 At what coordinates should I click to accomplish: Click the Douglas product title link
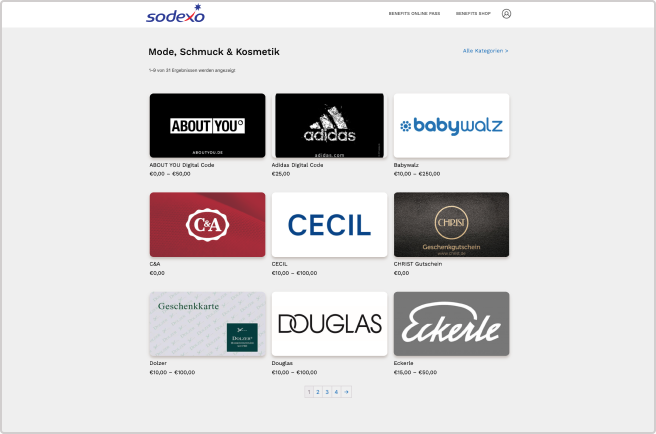282,363
